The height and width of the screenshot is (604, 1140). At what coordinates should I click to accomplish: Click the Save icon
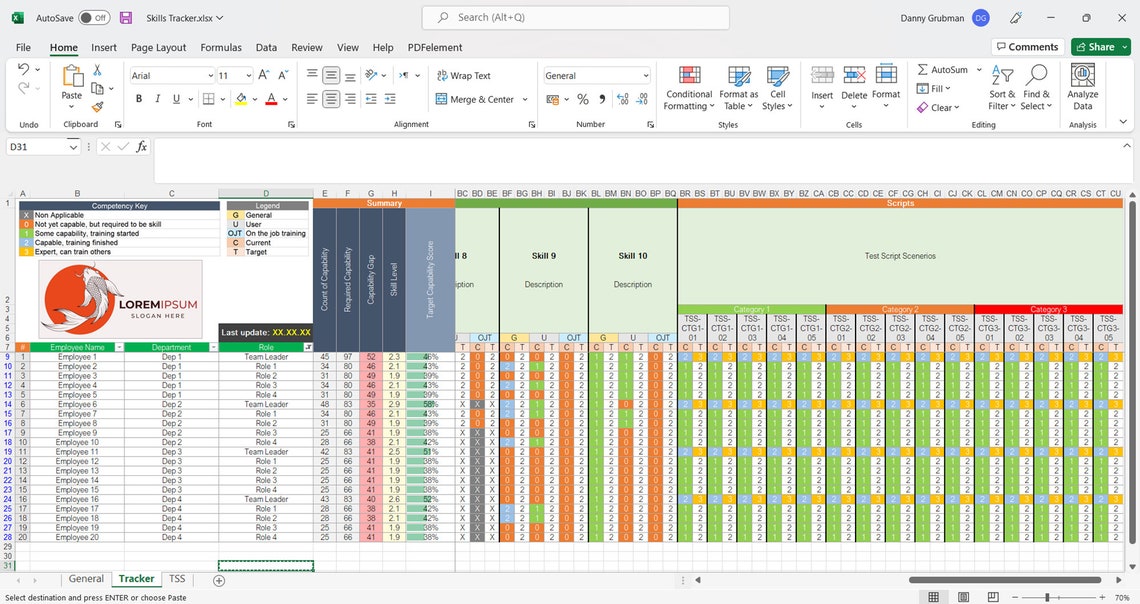(x=124, y=17)
